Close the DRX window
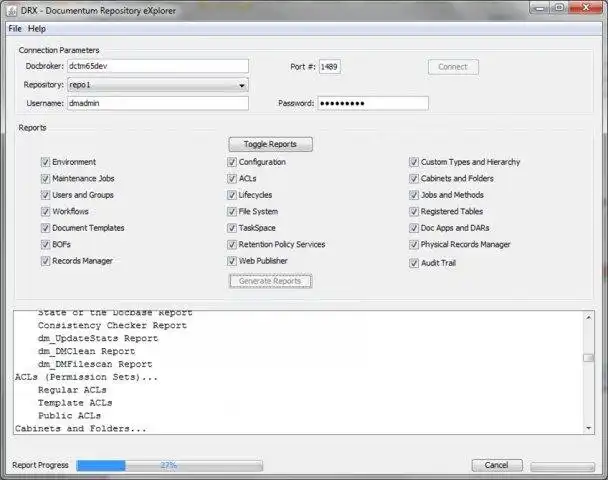 (586, 7)
